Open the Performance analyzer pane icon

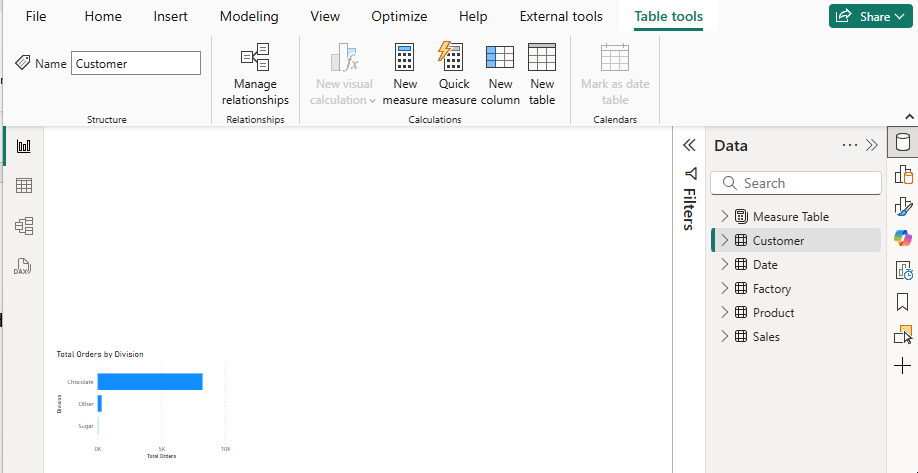[x=903, y=270]
